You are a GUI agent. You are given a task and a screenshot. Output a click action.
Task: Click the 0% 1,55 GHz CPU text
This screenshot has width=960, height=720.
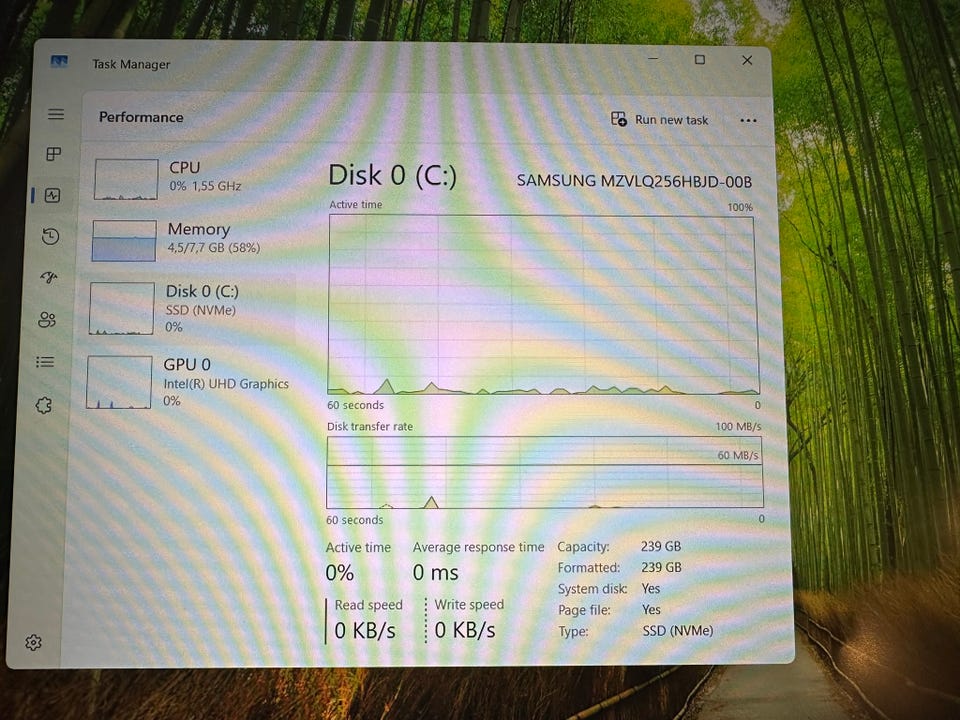[x=205, y=186]
